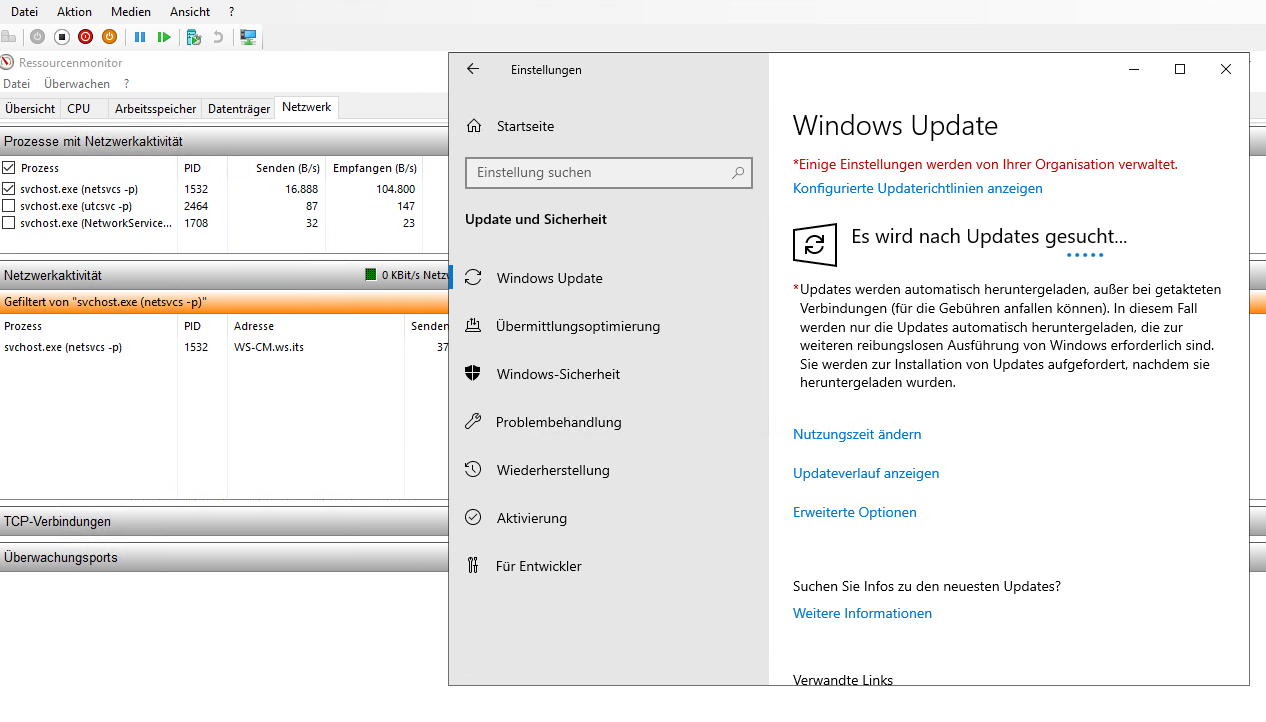Image resolution: width=1266 pixels, height=722 pixels.
Task: Click the Ctrl+Alt+Del toolbar icon
Action: pos(8,37)
